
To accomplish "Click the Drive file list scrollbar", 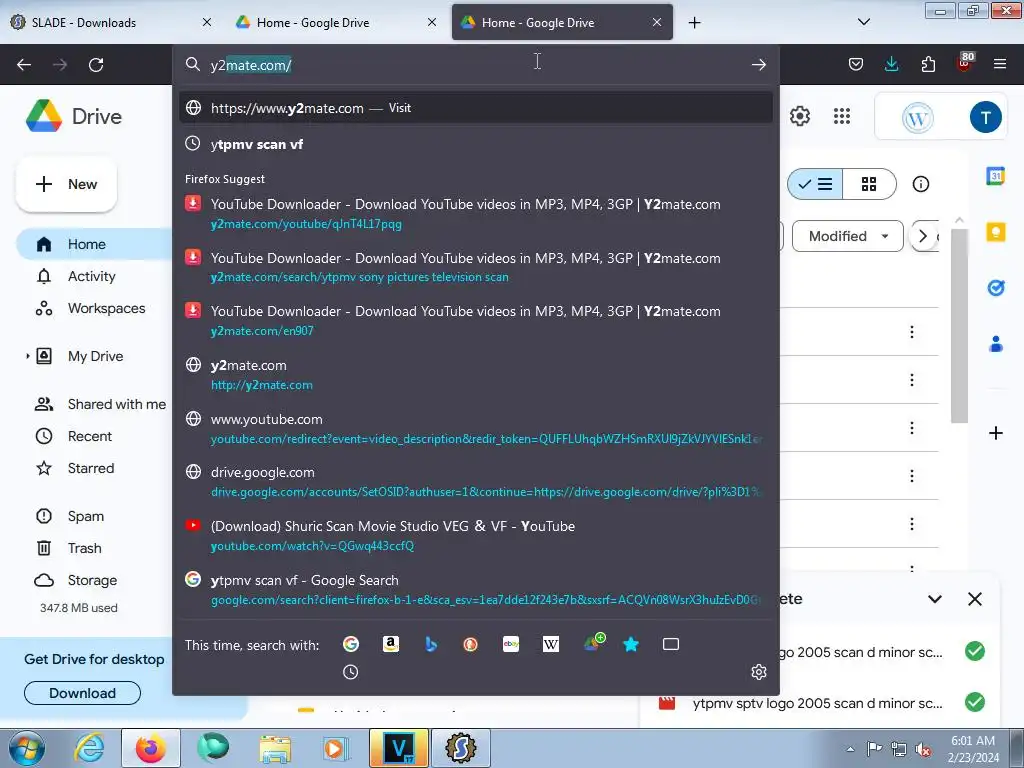I will pyautogui.click(x=959, y=325).
